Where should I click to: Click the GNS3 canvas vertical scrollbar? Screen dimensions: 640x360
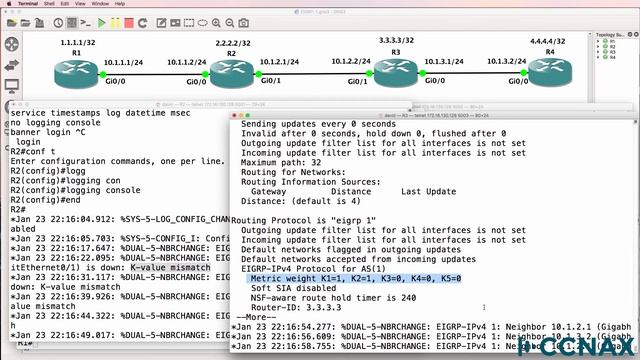(590, 67)
